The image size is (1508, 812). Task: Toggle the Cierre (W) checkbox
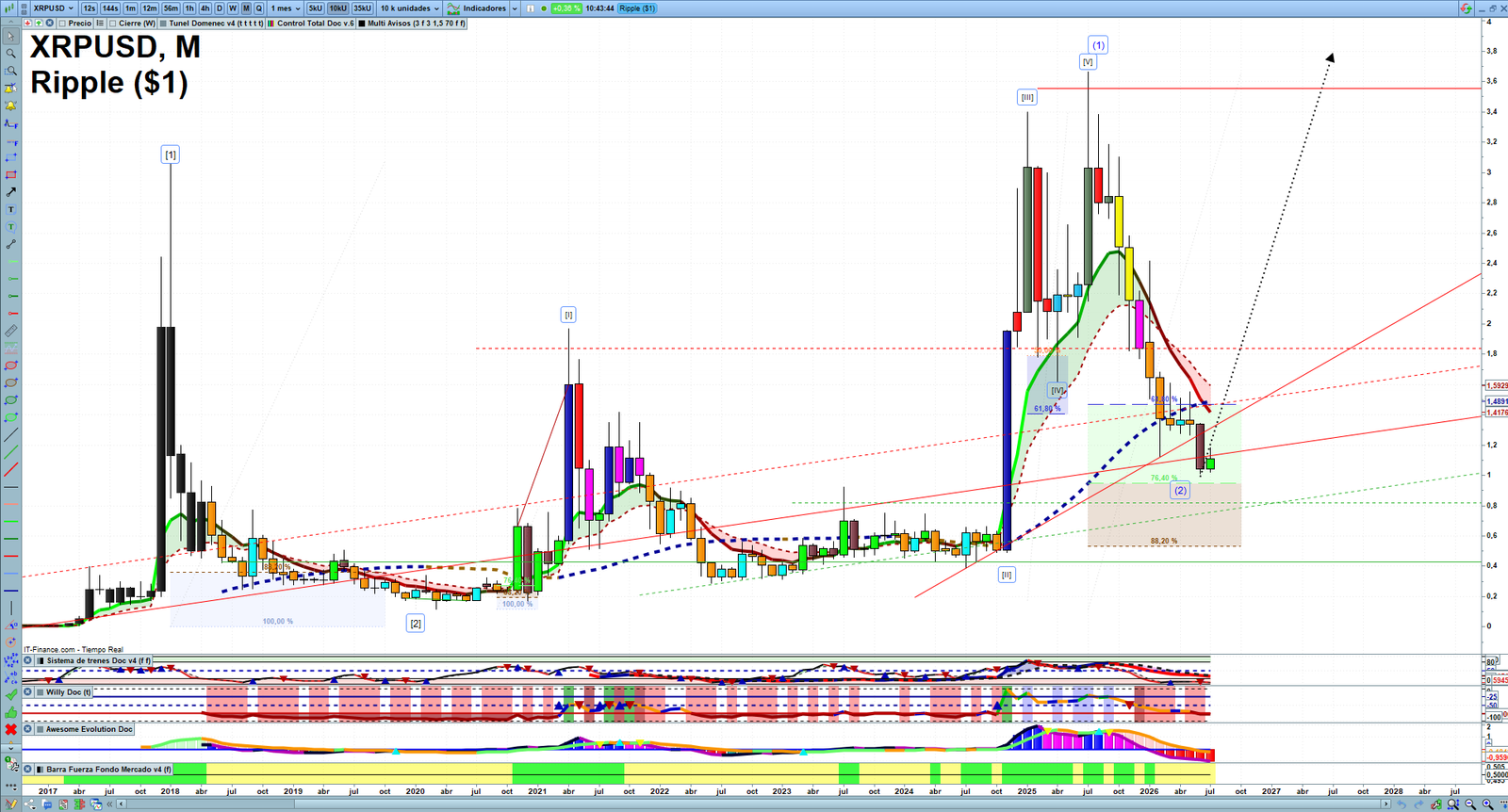(112, 23)
